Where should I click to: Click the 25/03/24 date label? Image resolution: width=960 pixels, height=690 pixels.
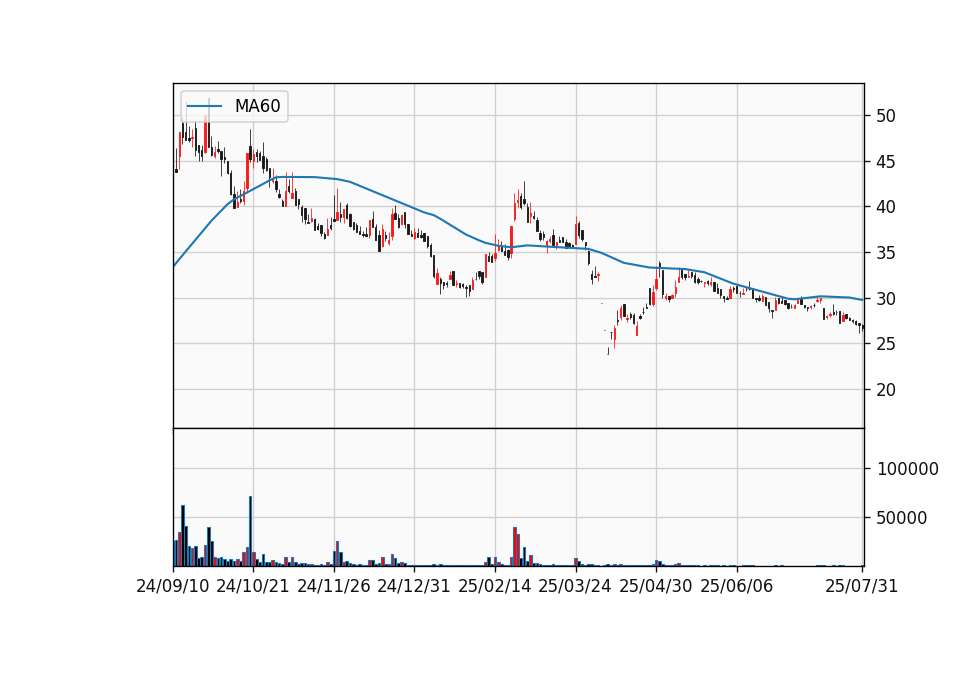click(x=575, y=586)
